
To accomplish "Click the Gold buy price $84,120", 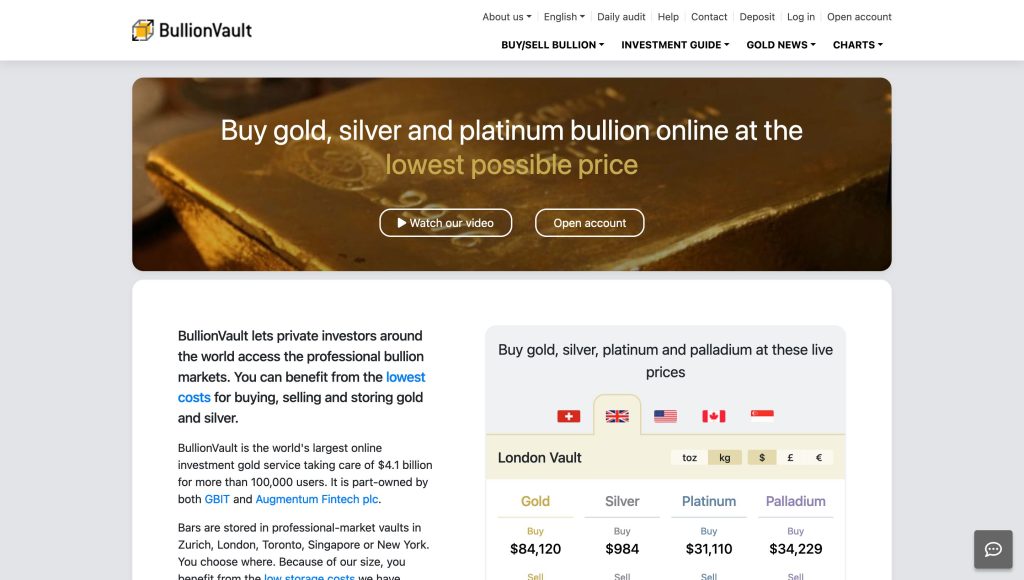I will point(535,549).
